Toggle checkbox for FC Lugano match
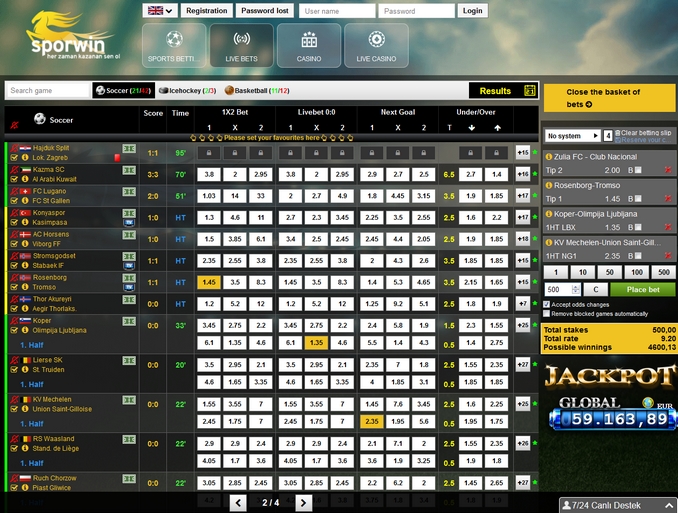Viewport: 678px width, 513px height. pos(14,201)
